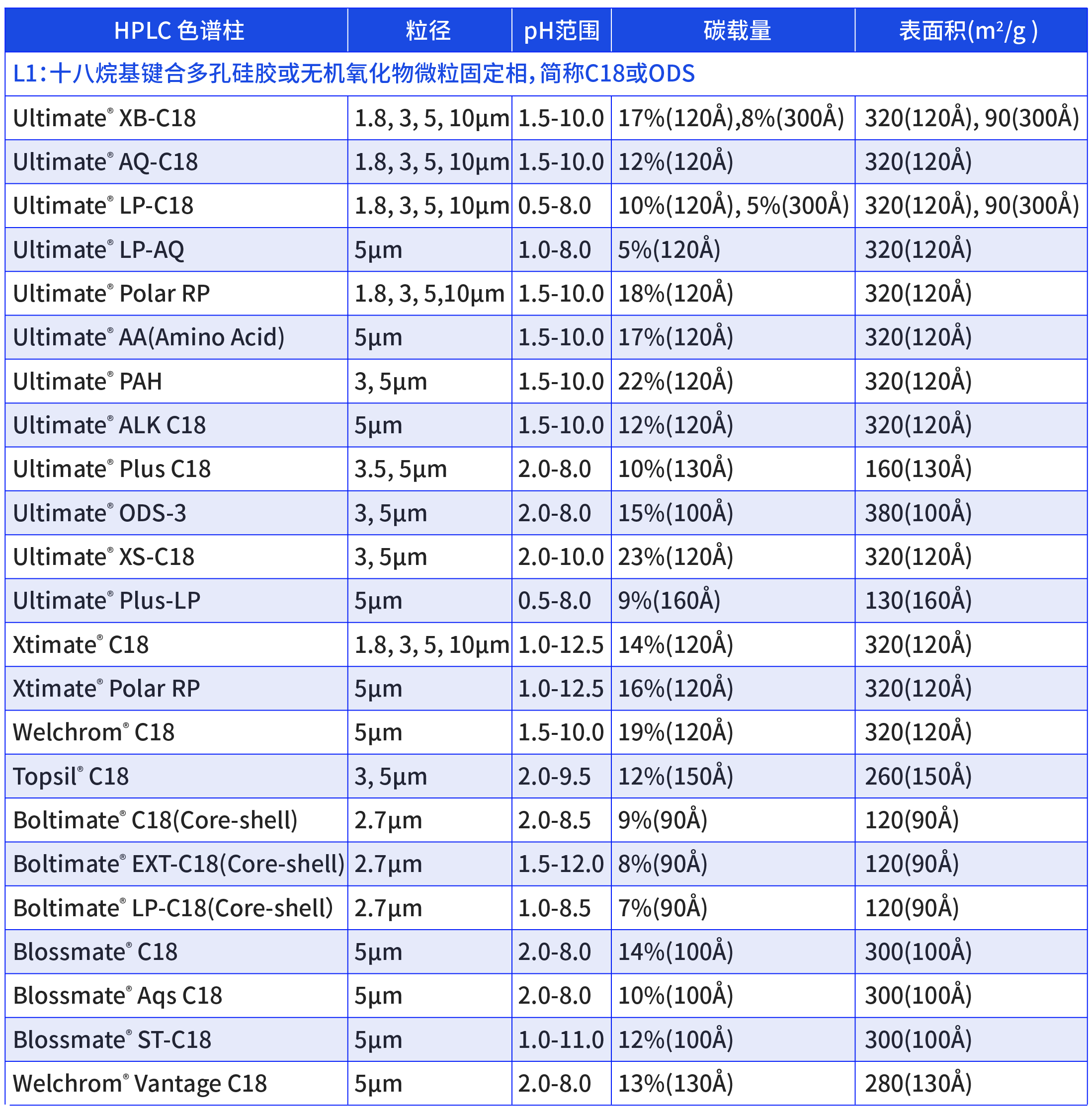Click the 17%(120Å),8%(300Å) carbon load cell
This screenshot has width=1092, height=1113.
[x=731, y=118]
